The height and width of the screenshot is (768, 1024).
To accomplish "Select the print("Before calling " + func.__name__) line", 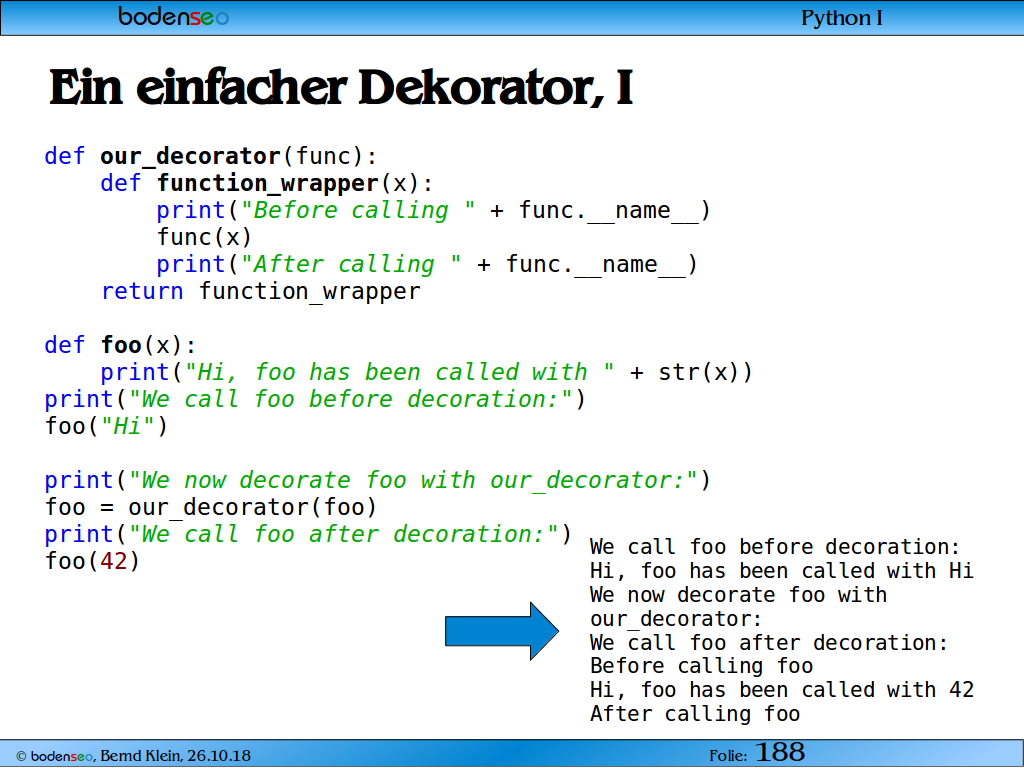I will (433, 210).
